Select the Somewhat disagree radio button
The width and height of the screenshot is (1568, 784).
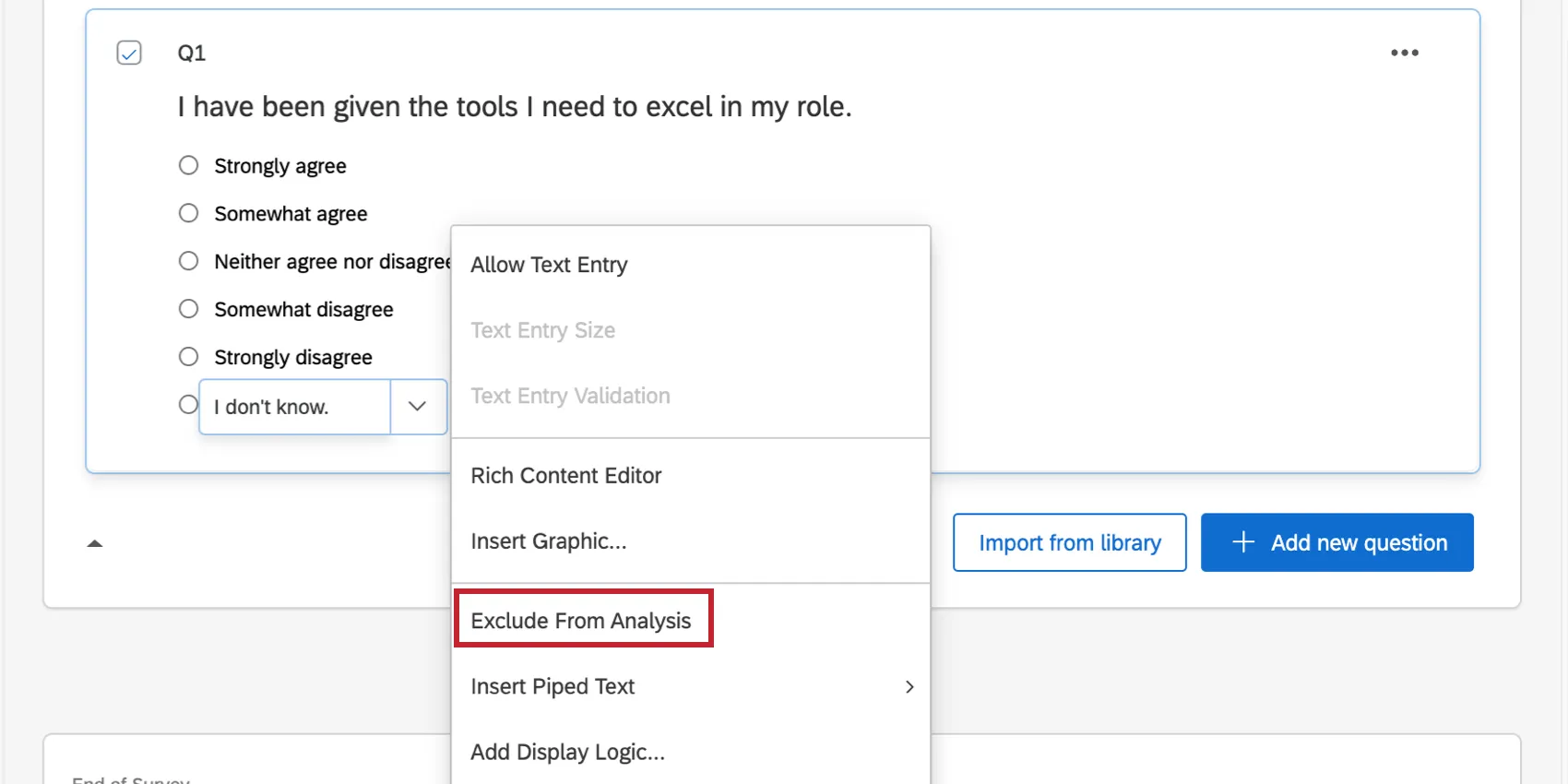[x=189, y=310]
